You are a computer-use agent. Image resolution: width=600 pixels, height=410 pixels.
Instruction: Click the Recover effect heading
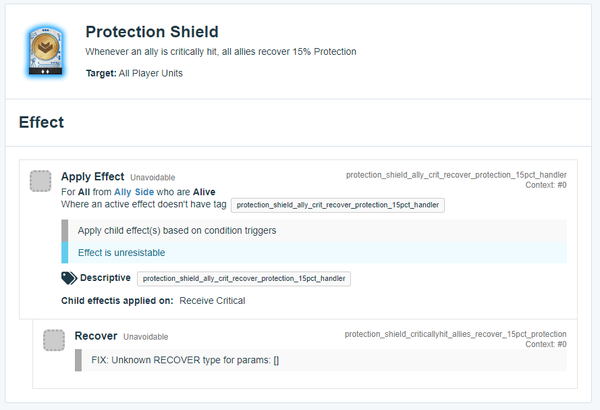pos(96,336)
